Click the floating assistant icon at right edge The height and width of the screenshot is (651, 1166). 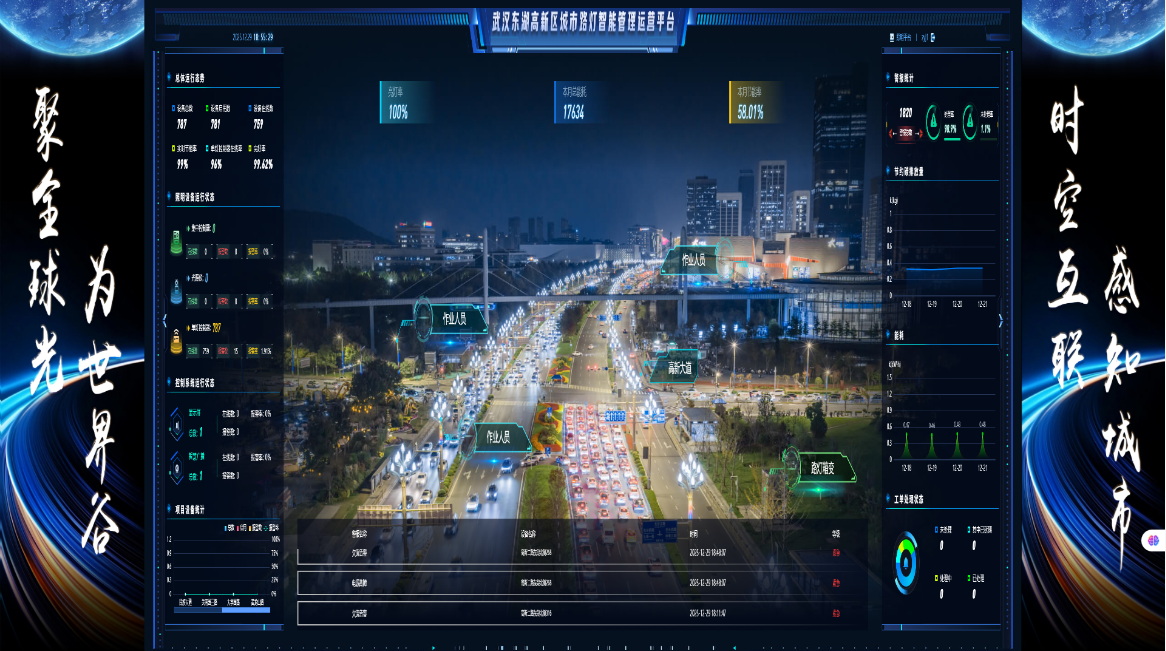(1152, 541)
